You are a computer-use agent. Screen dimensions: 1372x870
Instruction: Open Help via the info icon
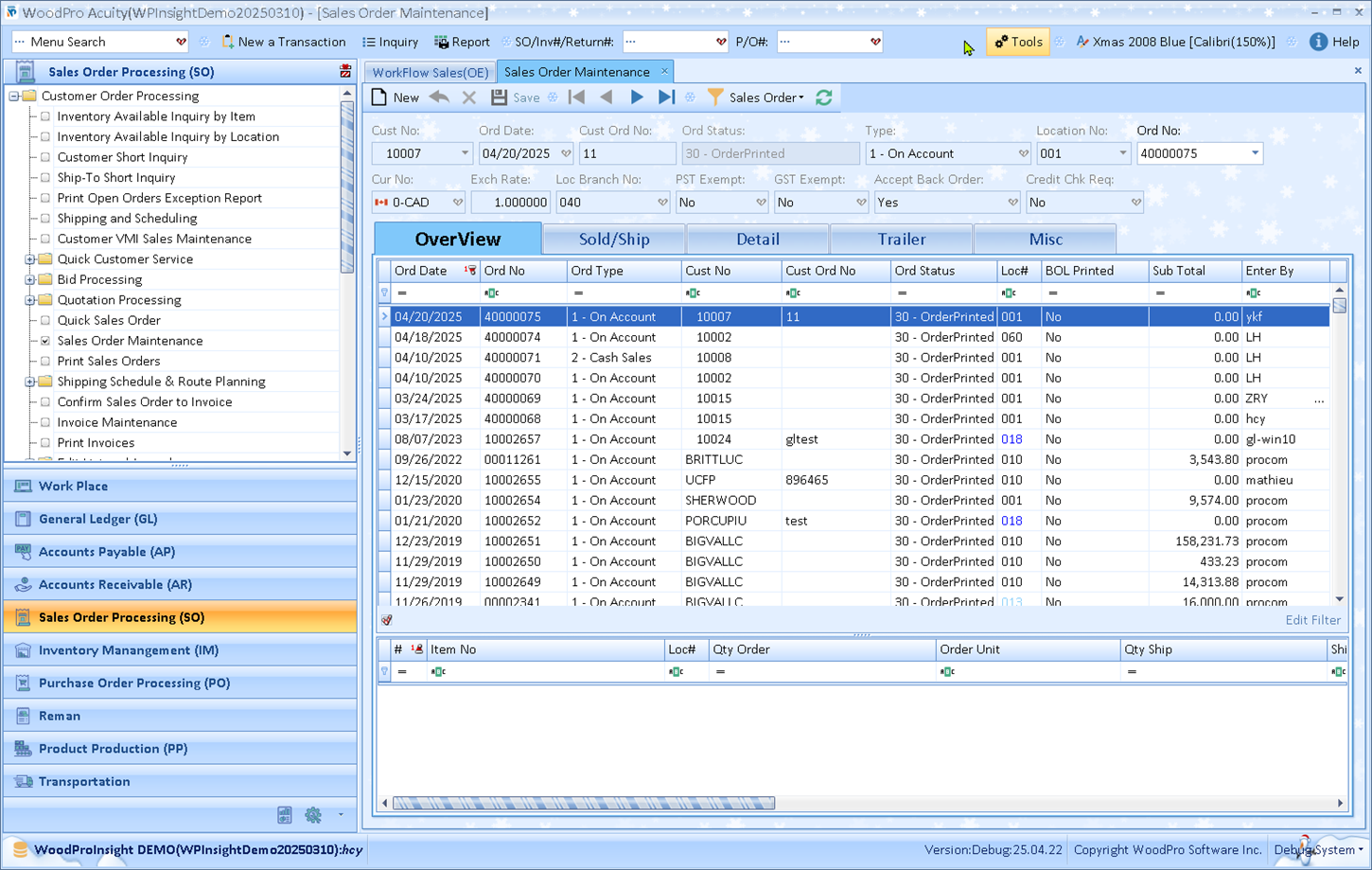tap(1318, 42)
